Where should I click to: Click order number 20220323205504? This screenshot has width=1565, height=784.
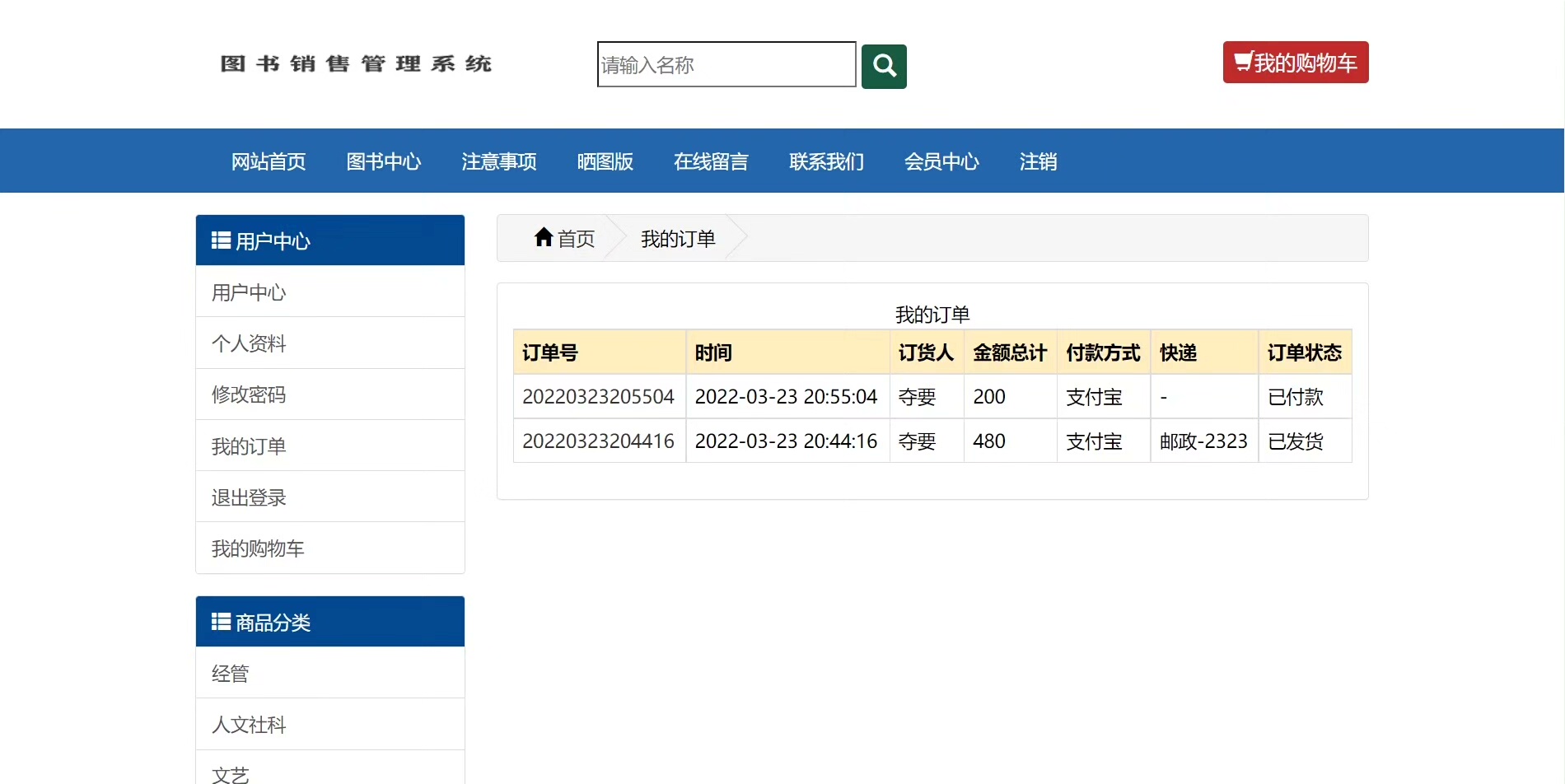[598, 397]
